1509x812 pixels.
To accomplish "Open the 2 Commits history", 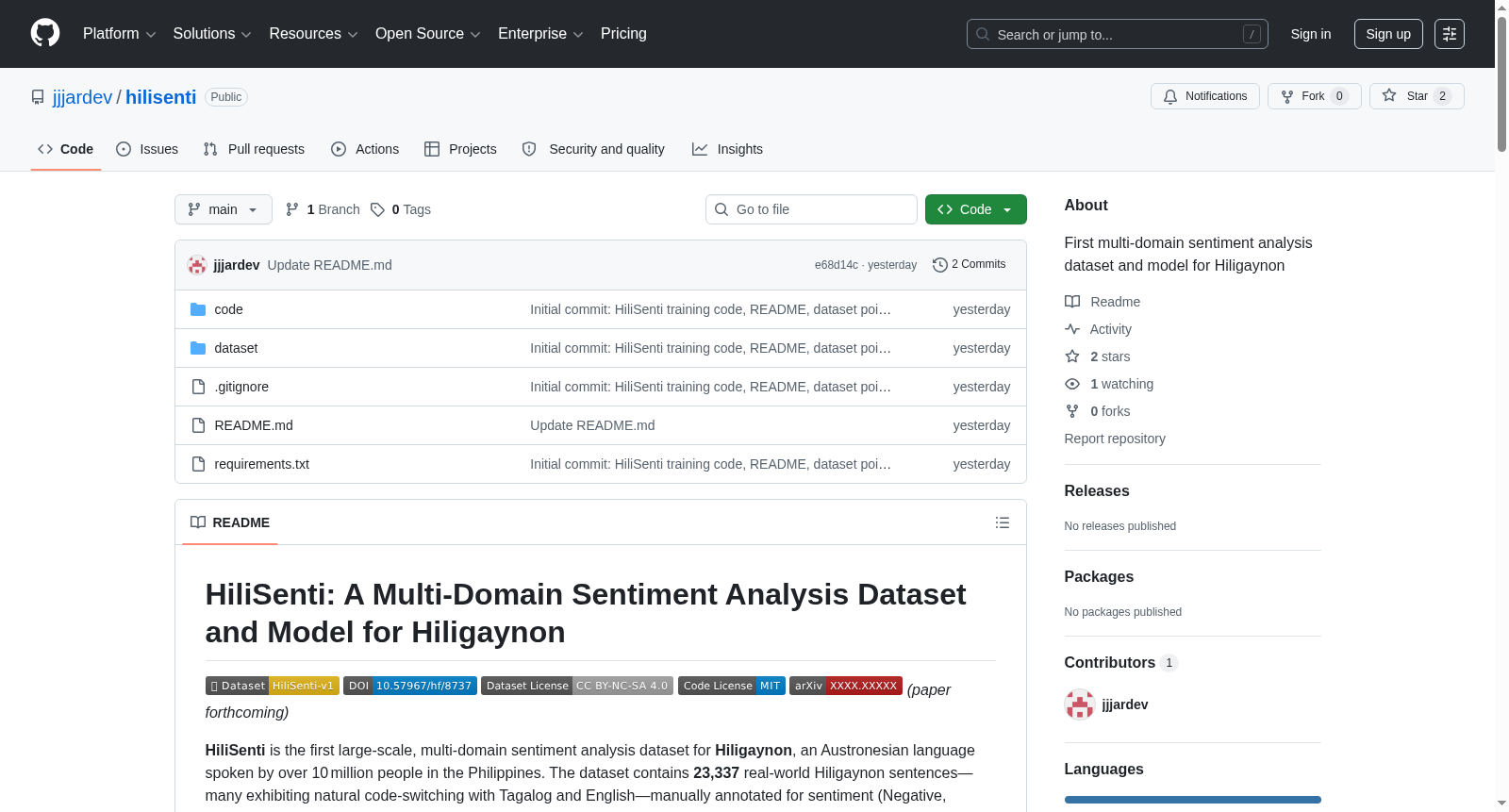I will tap(969, 264).
